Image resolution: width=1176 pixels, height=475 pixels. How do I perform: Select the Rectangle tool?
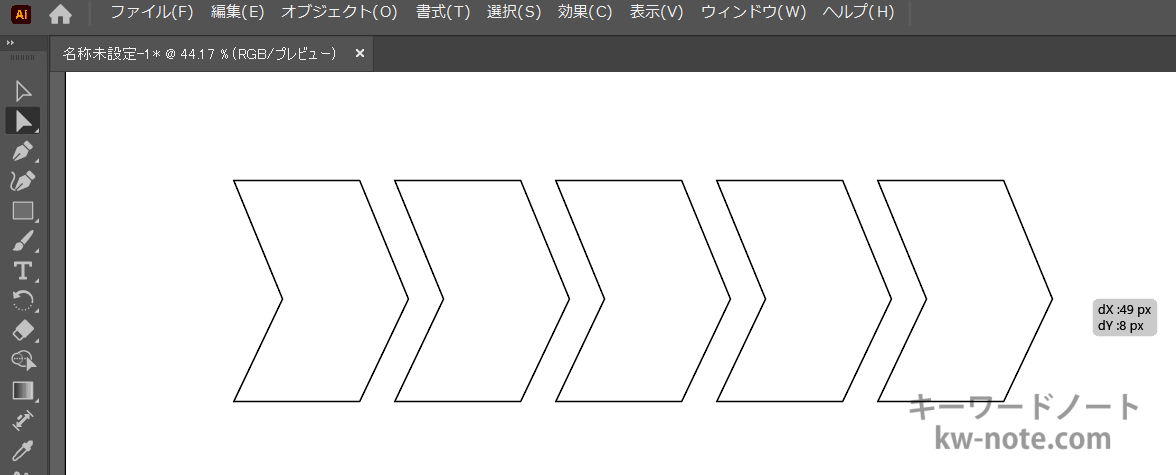coord(23,211)
